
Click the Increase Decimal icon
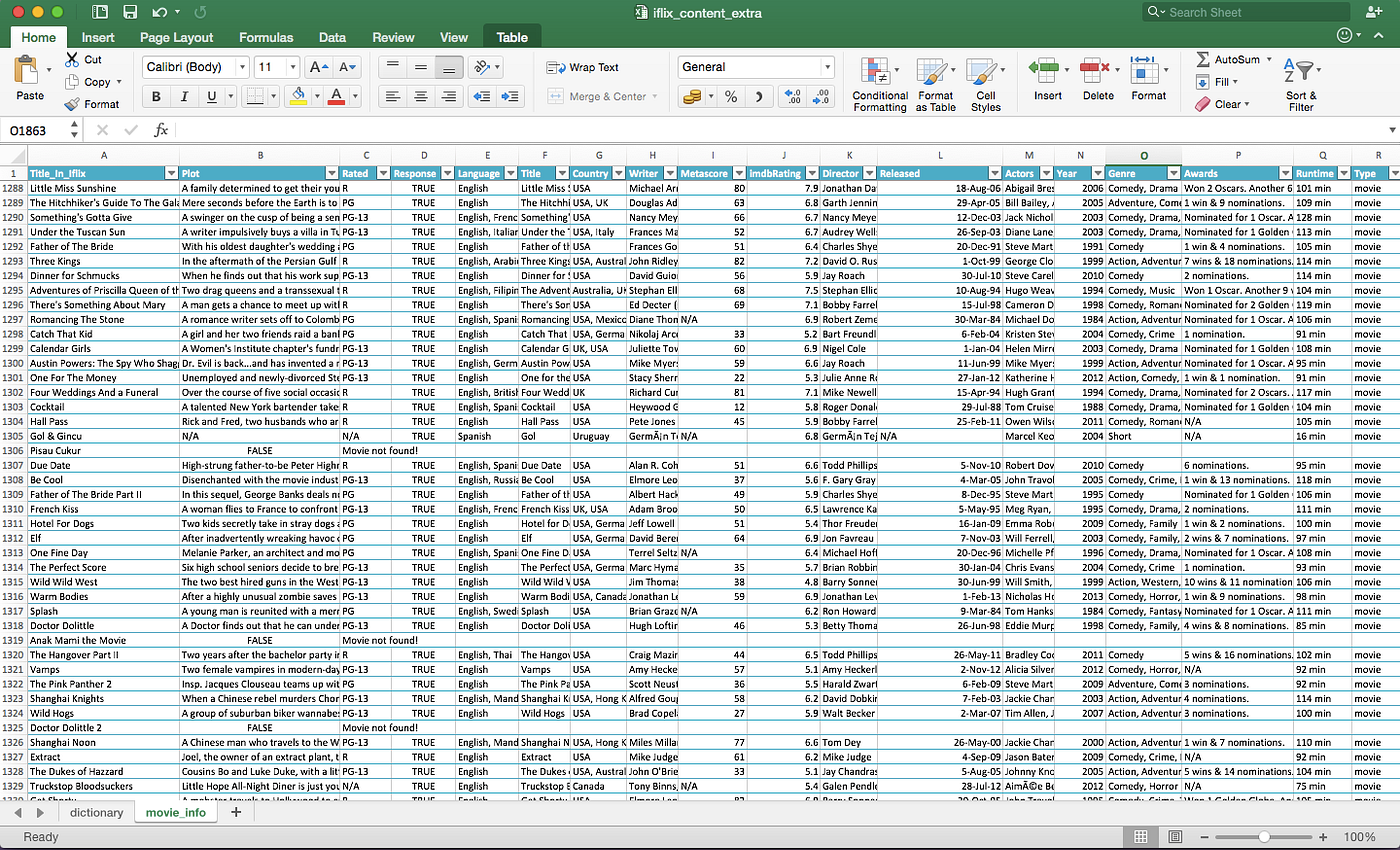tap(793, 97)
